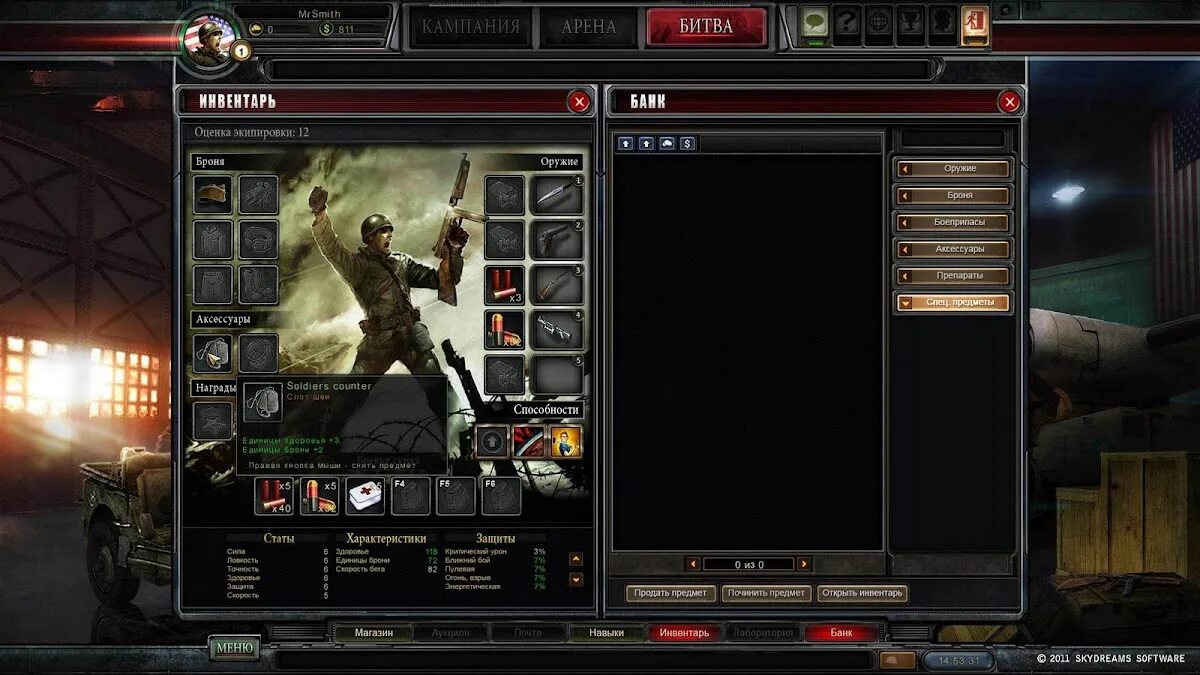Screen dimensions: 1200x675
Task: Click the empty ammo box beside knife
Action: pos(505,195)
